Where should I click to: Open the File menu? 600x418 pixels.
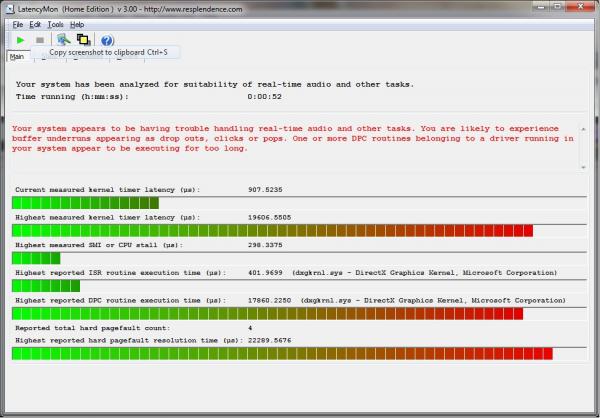coord(17,24)
